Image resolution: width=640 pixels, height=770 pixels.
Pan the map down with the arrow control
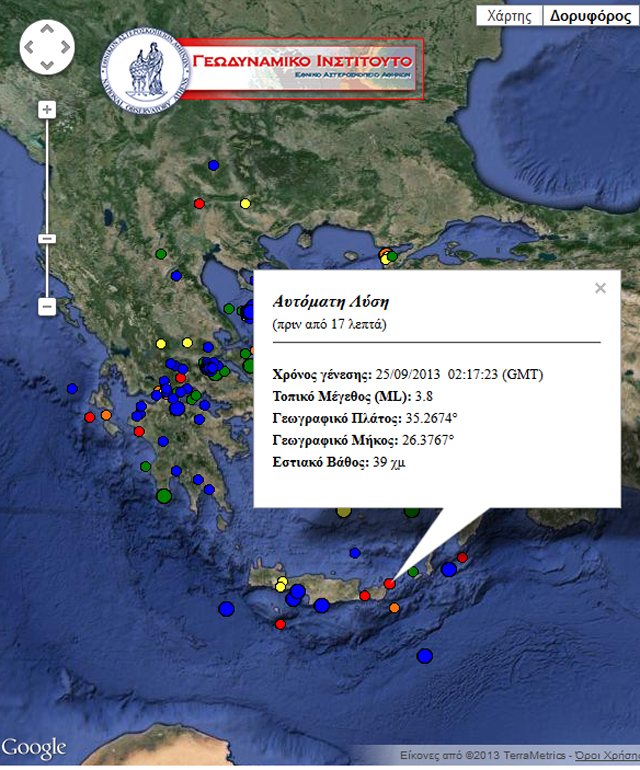[x=47, y=62]
